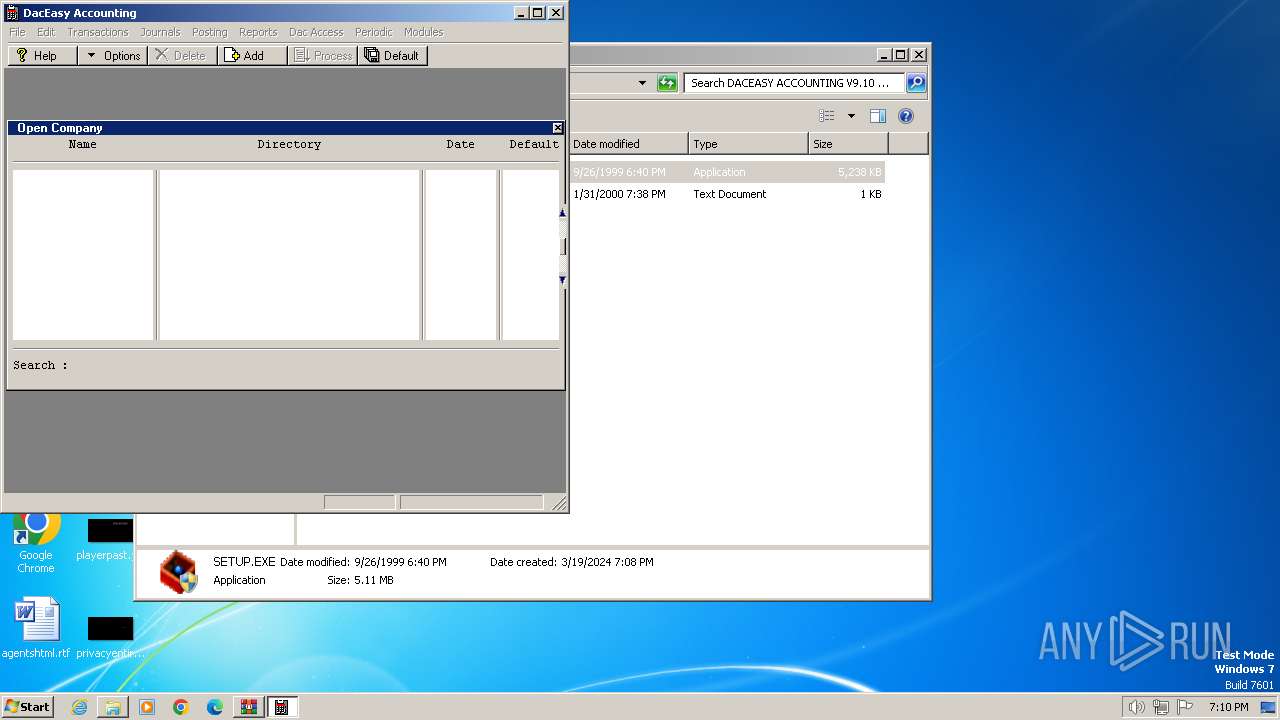Viewport: 1280px width, 720px height.
Task: Open the Reports menu
Action: click(x=258, y=32)
